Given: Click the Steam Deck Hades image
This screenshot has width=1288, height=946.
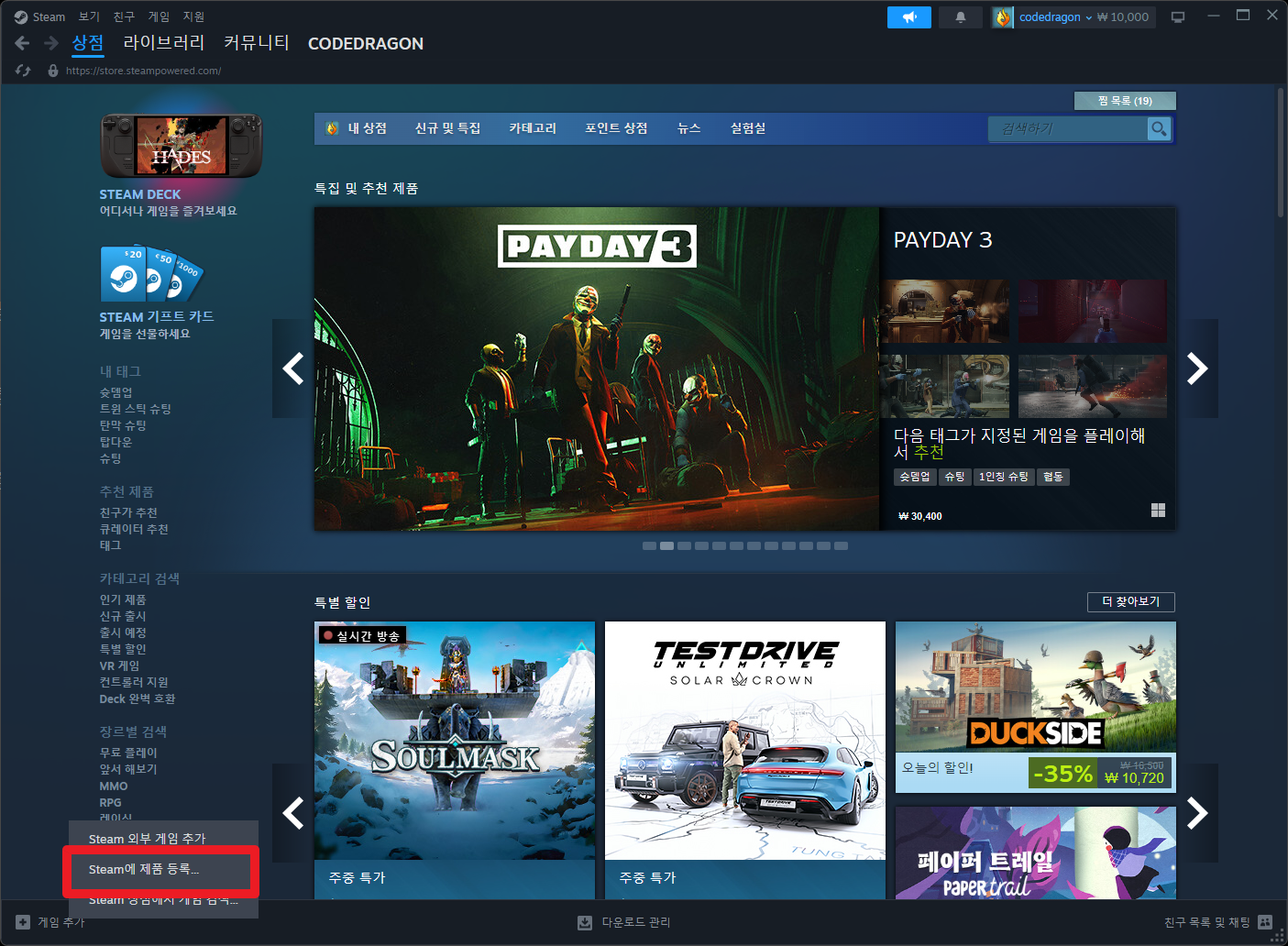Looking at the screenshot, I should point(182,146).
